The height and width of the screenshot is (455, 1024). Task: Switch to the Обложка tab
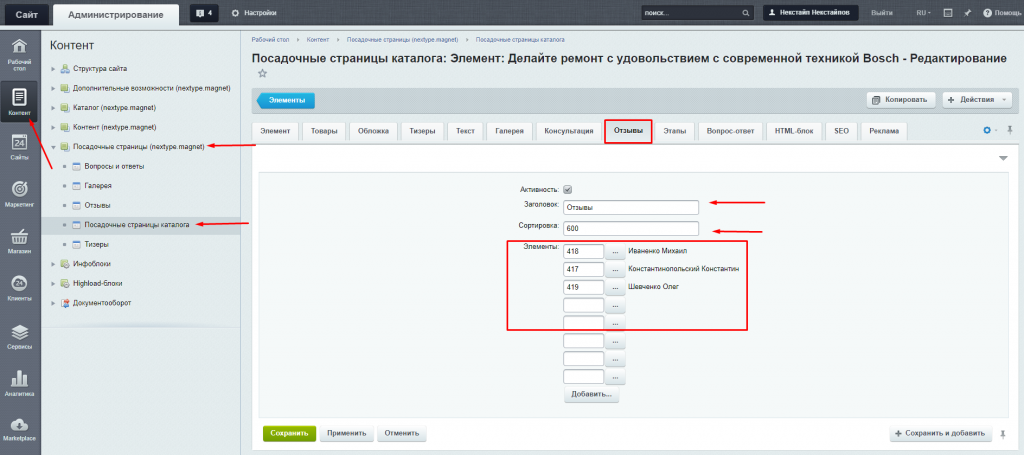point(373,131)
